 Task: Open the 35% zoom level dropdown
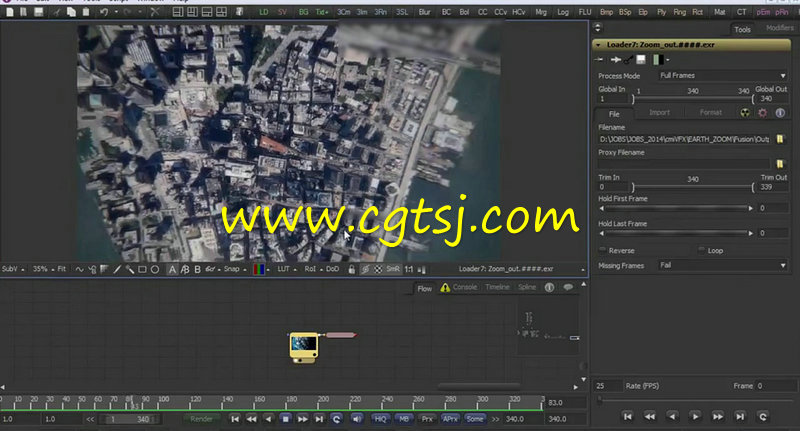pos(43,269)
